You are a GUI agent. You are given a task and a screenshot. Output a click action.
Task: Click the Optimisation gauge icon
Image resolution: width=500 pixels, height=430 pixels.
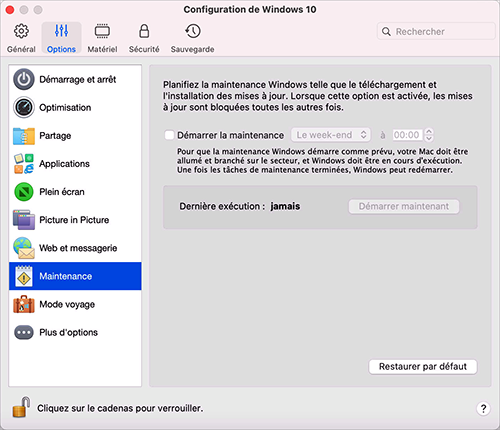click(x=24, y=107)
